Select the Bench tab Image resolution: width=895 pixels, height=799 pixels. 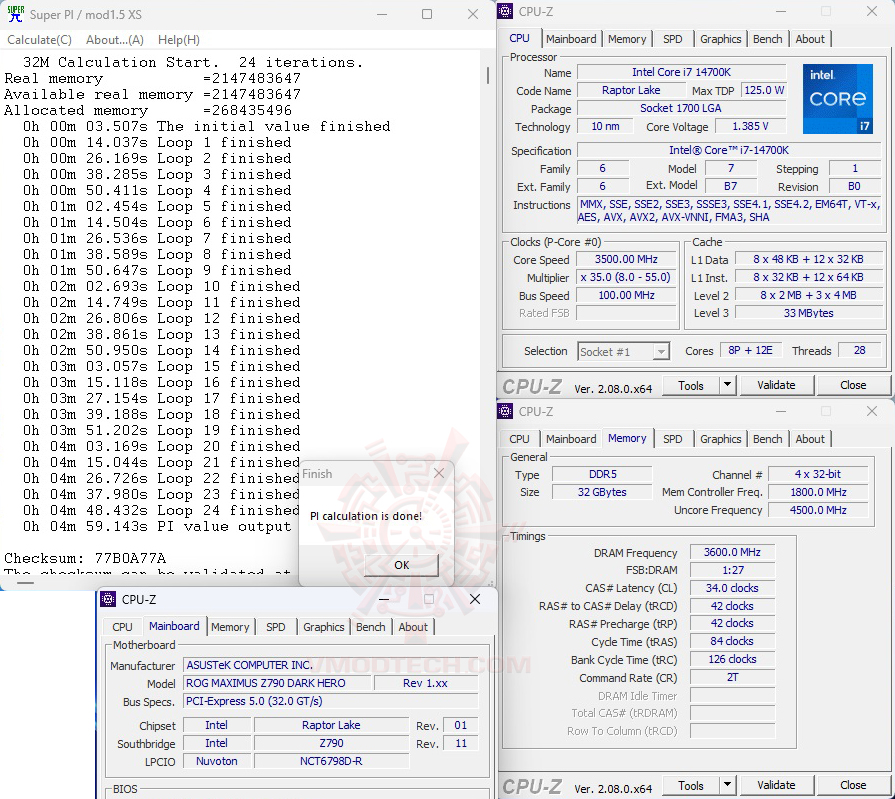(x=767, y=38)
